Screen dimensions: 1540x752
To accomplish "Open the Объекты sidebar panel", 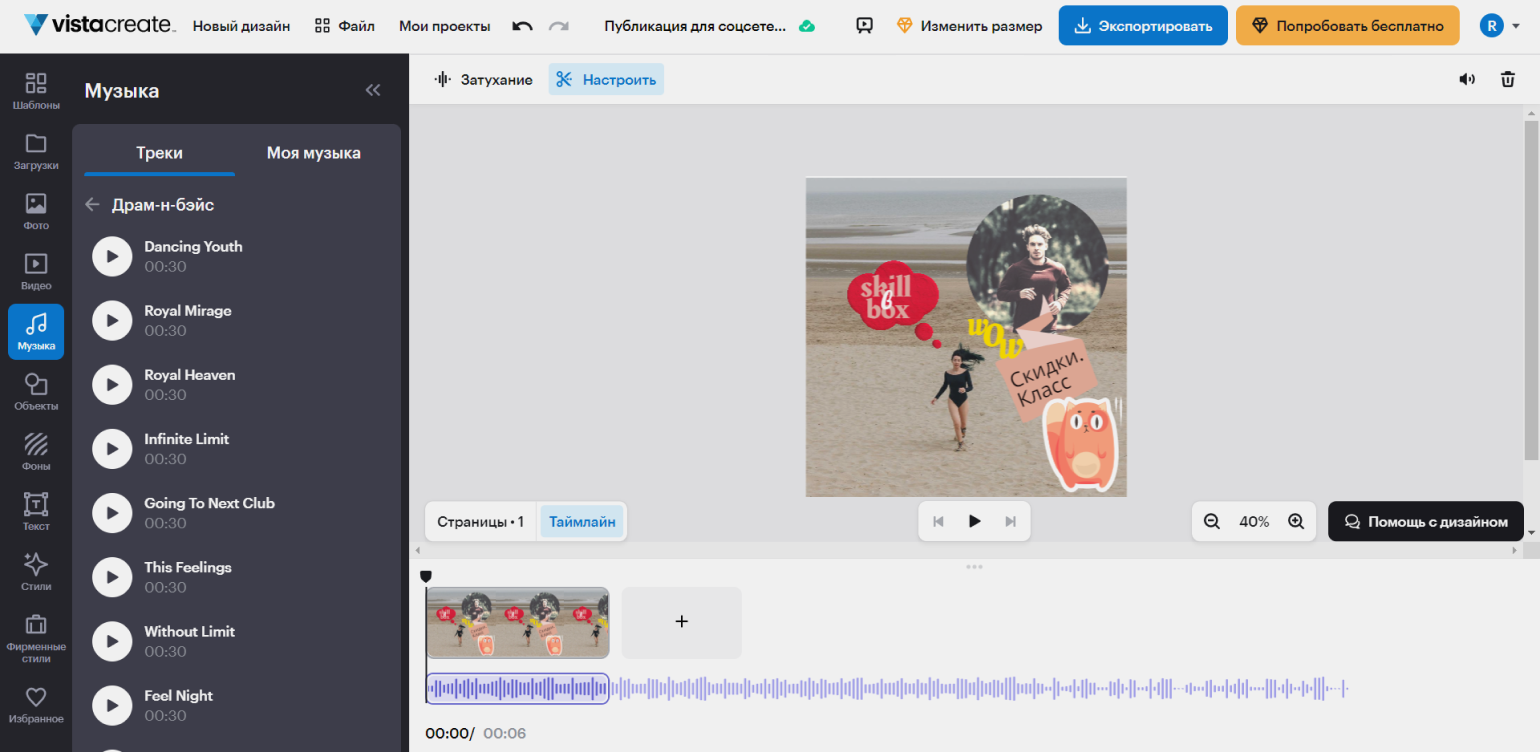I will [x=36, y=391].
